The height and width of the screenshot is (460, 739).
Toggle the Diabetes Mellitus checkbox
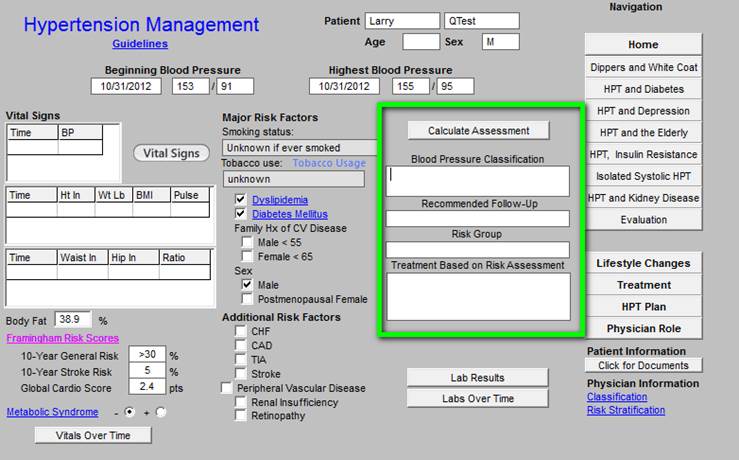(240, 214)
